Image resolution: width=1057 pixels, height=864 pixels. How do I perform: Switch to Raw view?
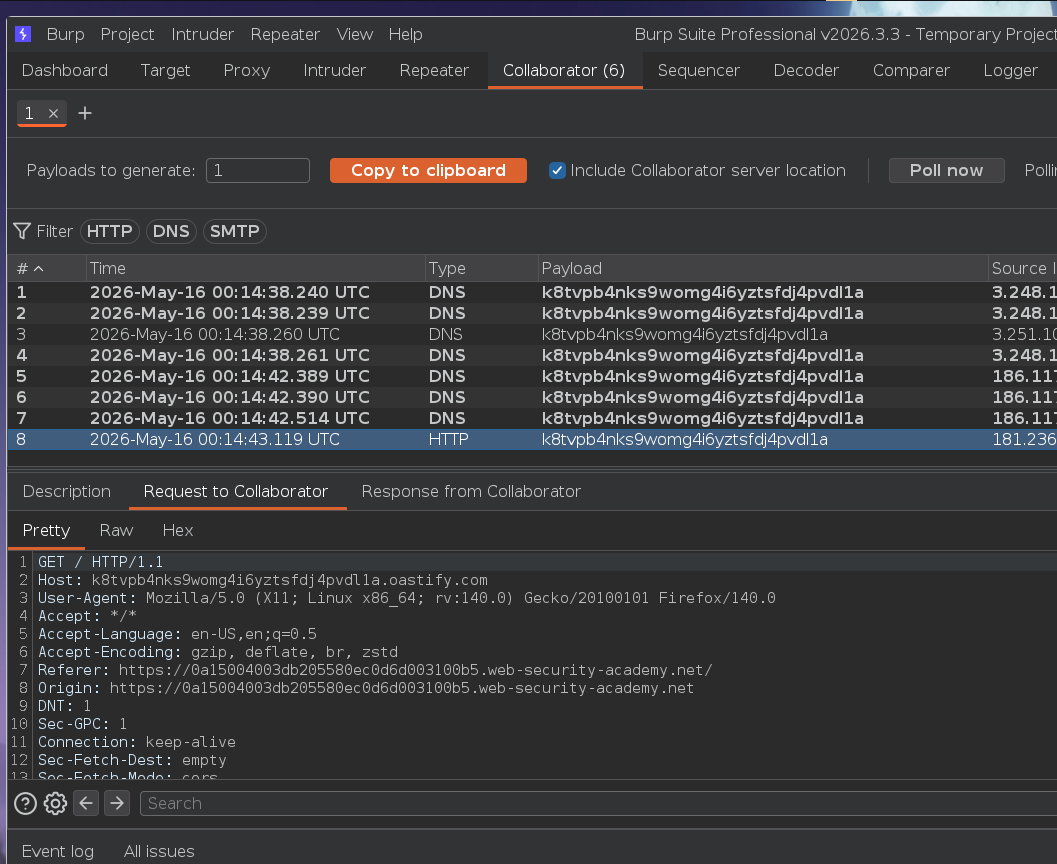[117, 530]
